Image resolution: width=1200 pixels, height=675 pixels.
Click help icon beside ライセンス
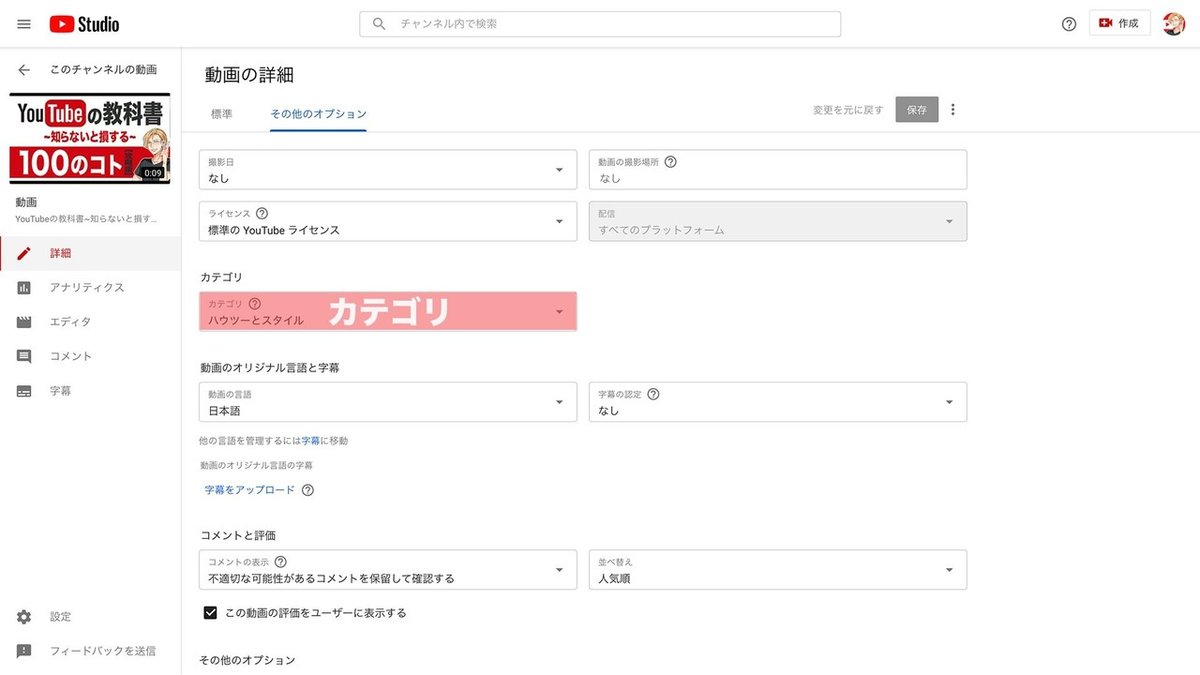(x=262, y=213)
